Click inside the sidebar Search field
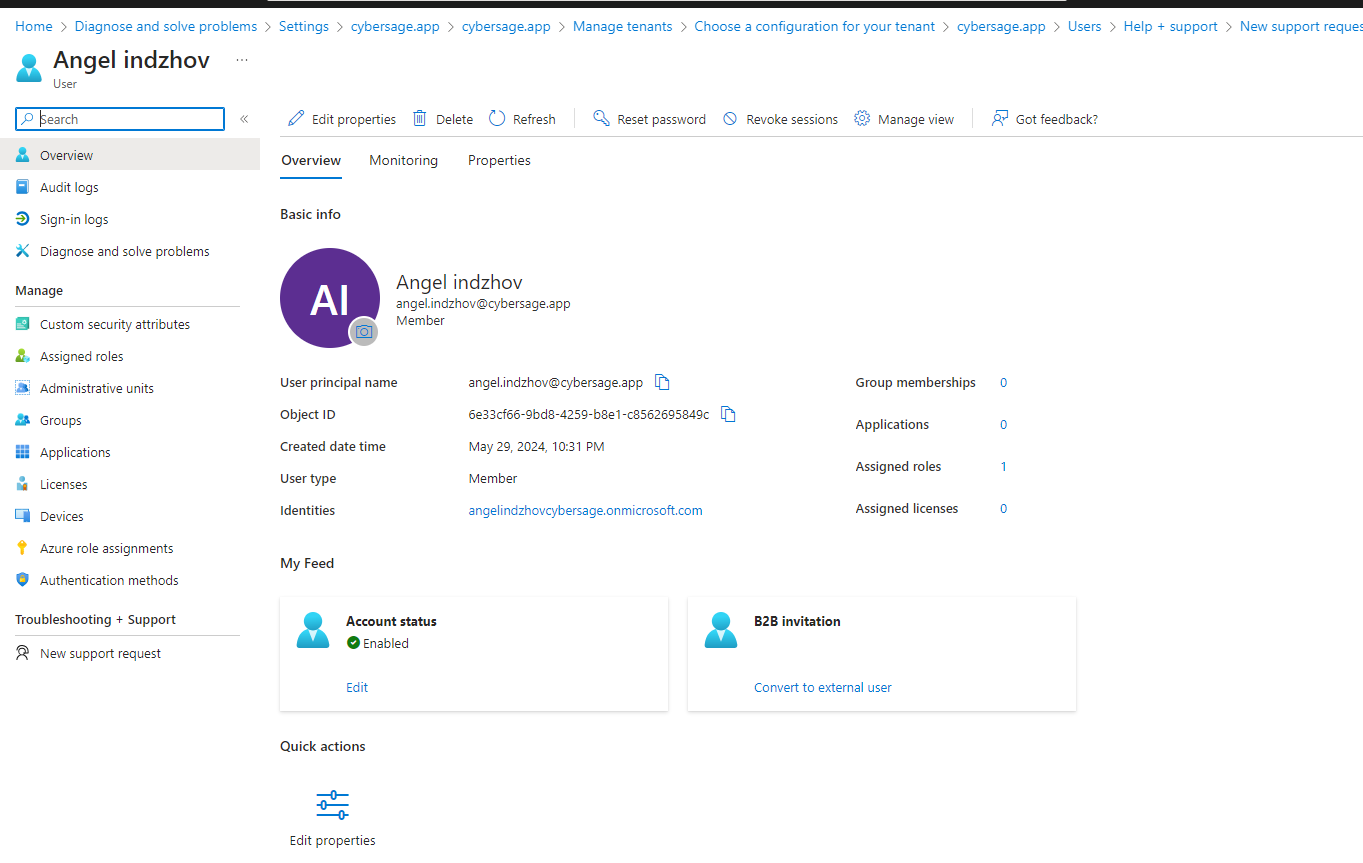Screen dimensions: 1363x863 coord(120,118)
